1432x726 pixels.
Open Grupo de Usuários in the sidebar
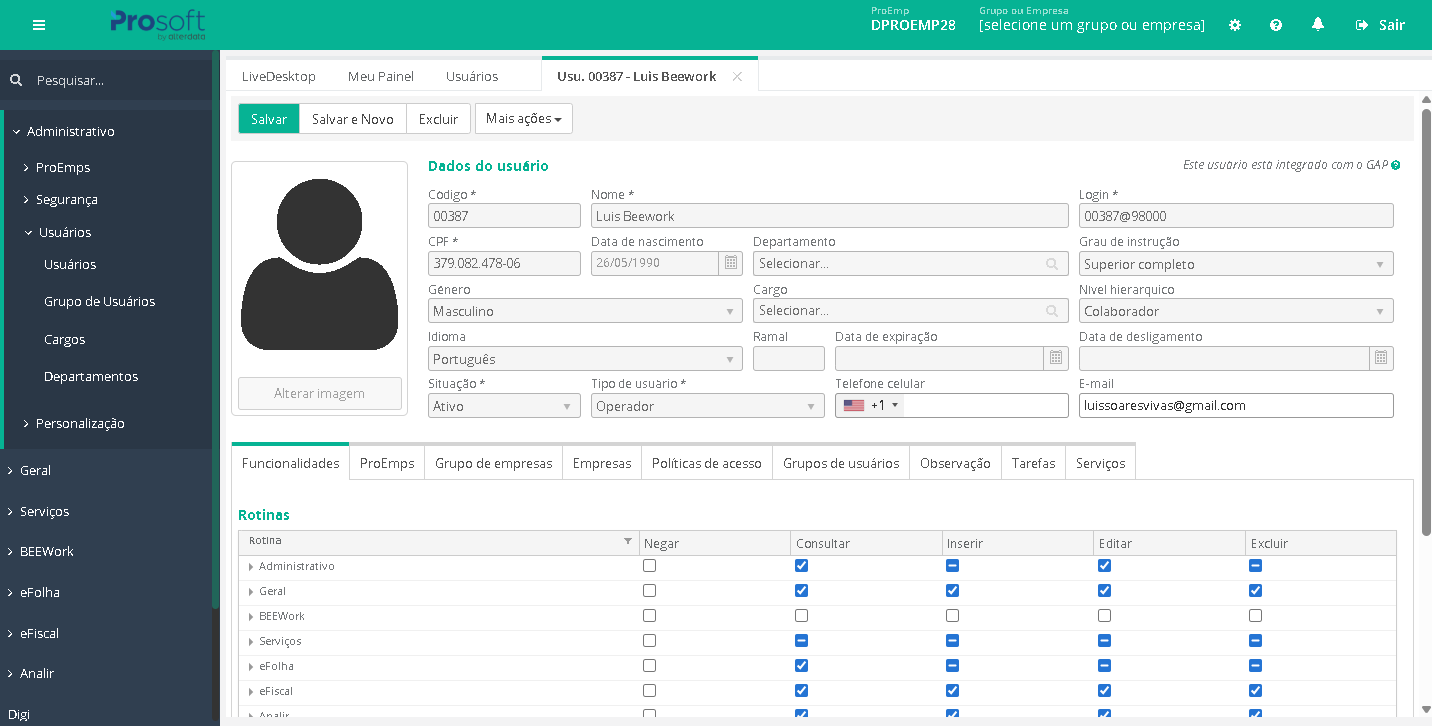tap(99, 301)
